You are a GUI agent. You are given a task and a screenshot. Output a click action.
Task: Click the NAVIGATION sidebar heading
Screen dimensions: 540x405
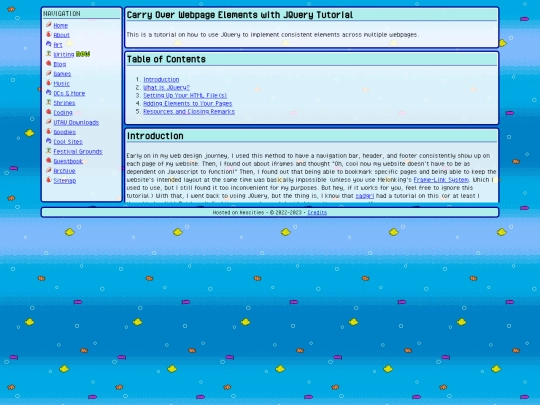click(x=62, y=13)
